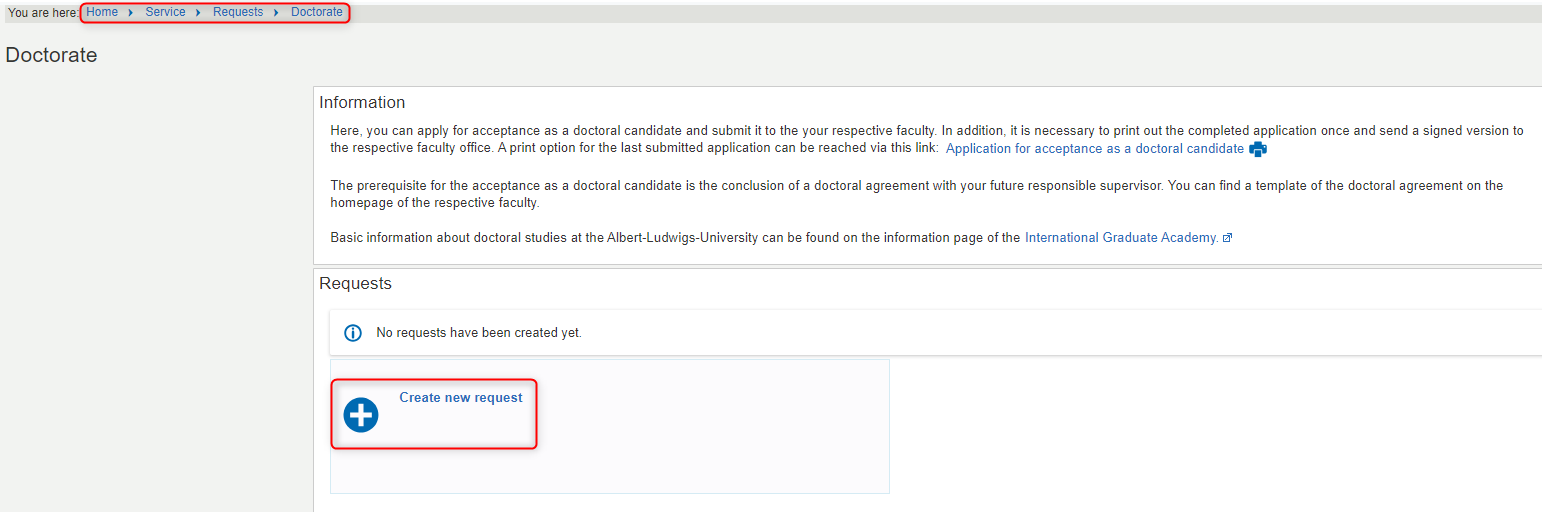This screenshot has width=1542, height=512.
Task: Open Service from the breadcrumb trail
Action: (x=165, y=12)
